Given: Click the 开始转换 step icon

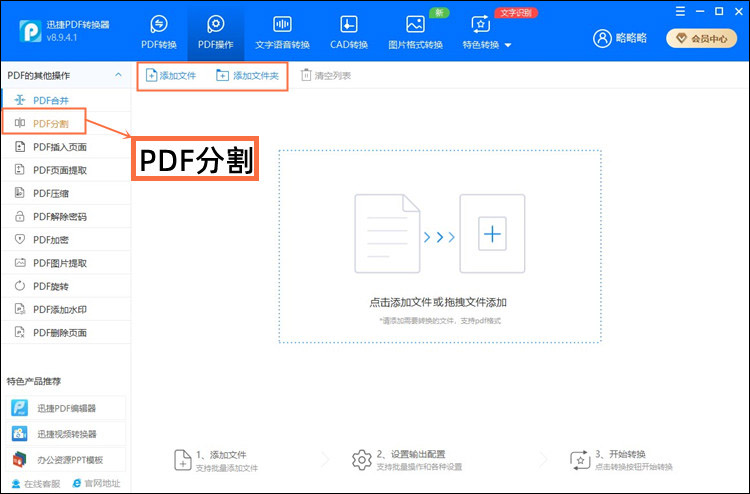Looking at the screenshot, I should tap(580, 460).
